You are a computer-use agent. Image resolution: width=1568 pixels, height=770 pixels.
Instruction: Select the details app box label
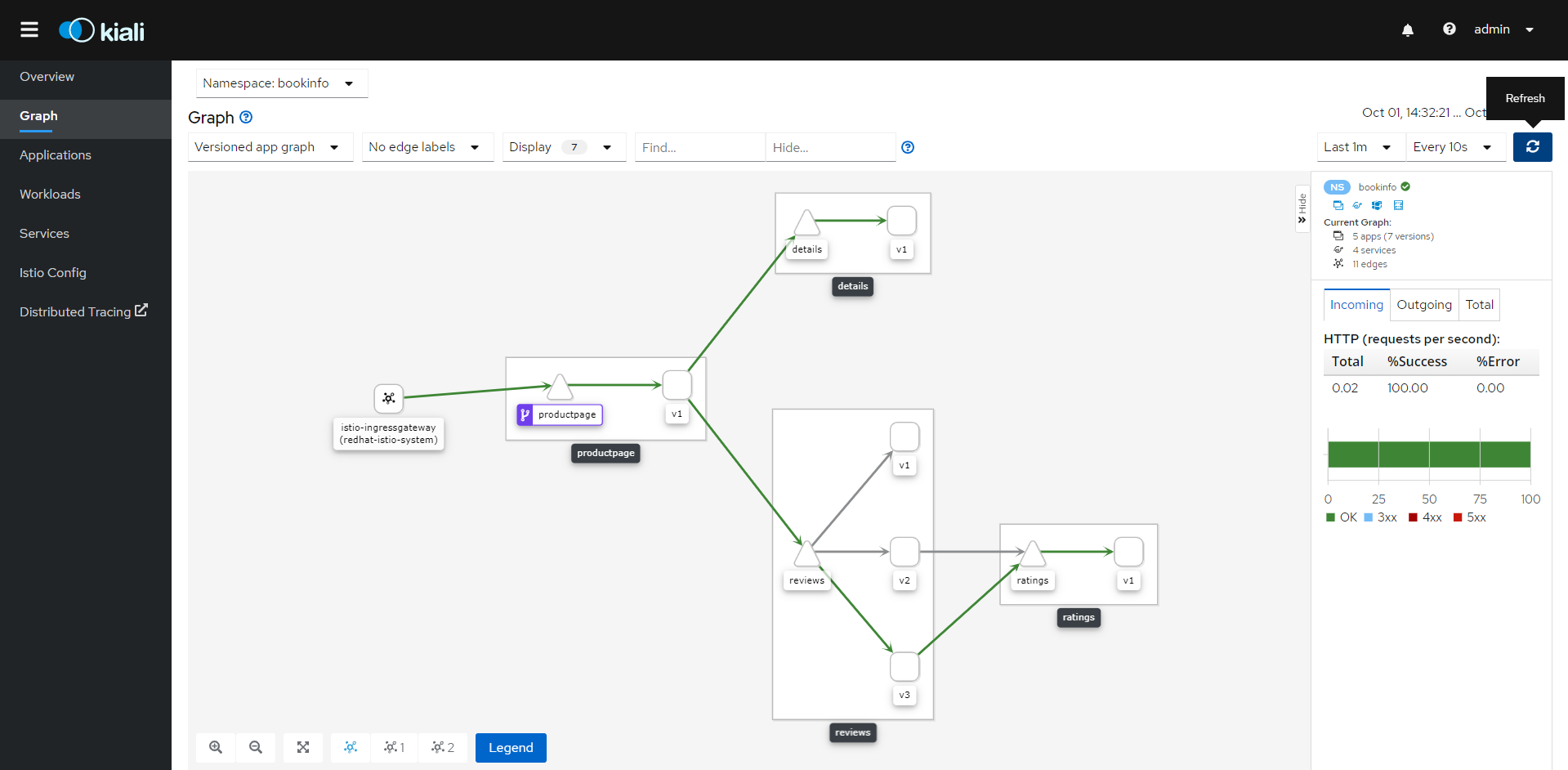point(852,286)
